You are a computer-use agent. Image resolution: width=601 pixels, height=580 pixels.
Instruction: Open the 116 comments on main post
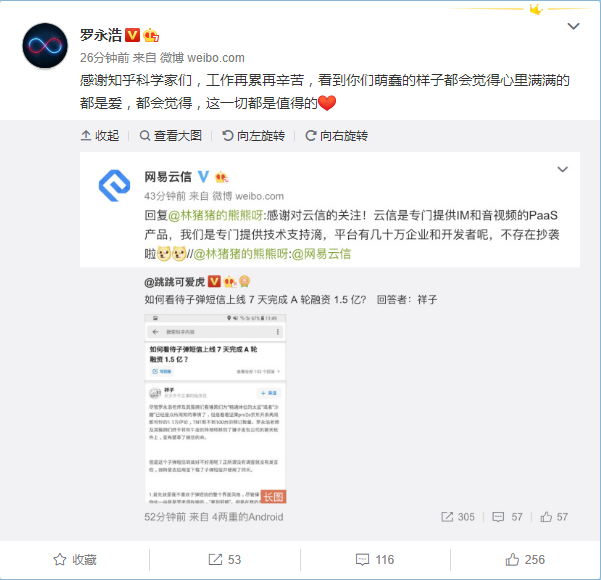[375, 560]
